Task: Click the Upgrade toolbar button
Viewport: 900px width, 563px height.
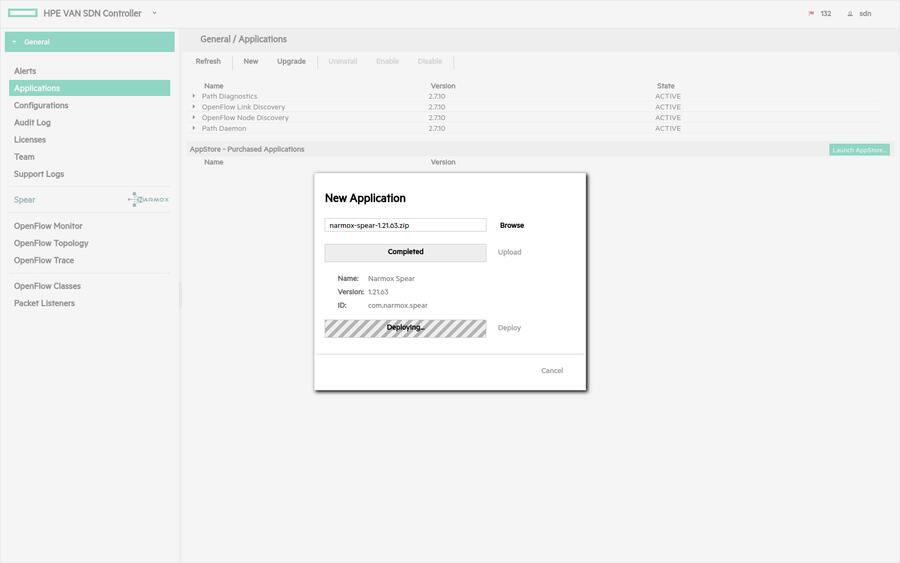Action: point(291,62)
